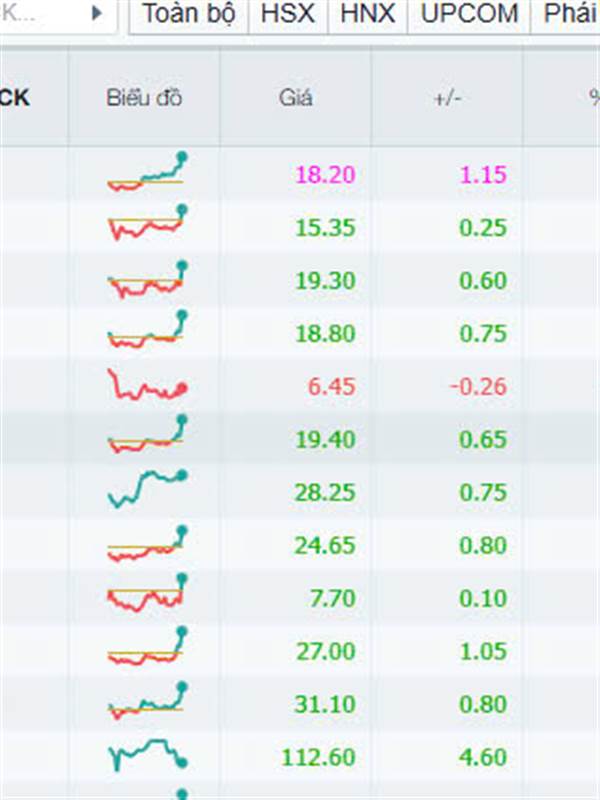Image resolution: width=600 pixels, height=800 pixels.
Task: Switch to the HNX tab
Action: (367, 13)
